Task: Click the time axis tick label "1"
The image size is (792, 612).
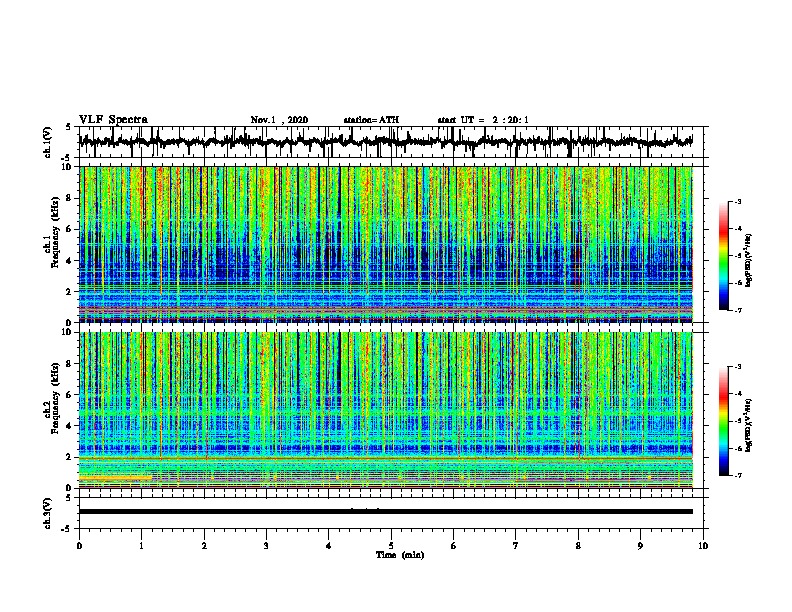Action: [x=141, y=546]
